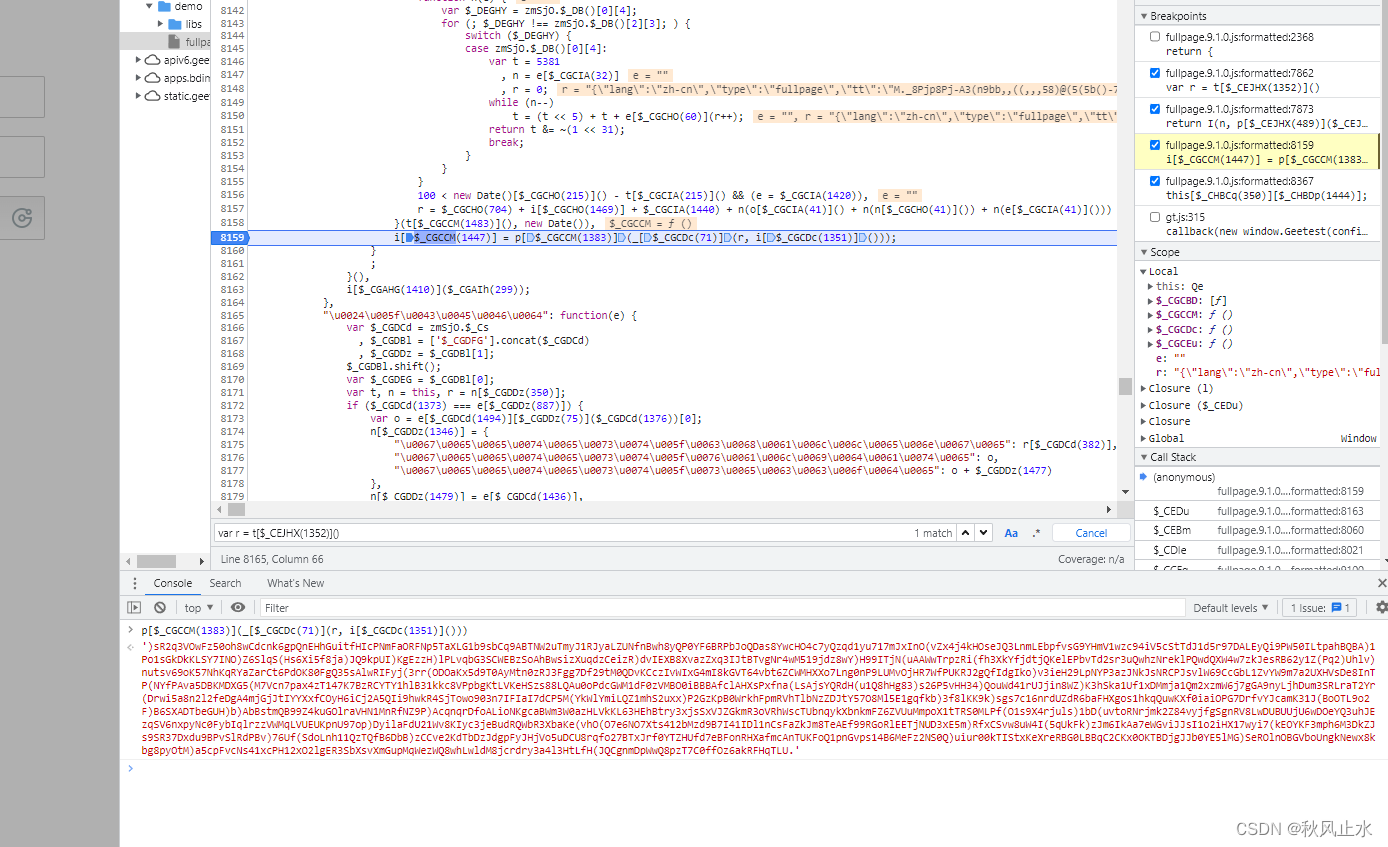The width and height of the screenshot is (1388, 847).
Task: Collapse the demo folder tree arrow
Action: pyautogui.click(x=151, y=6)
